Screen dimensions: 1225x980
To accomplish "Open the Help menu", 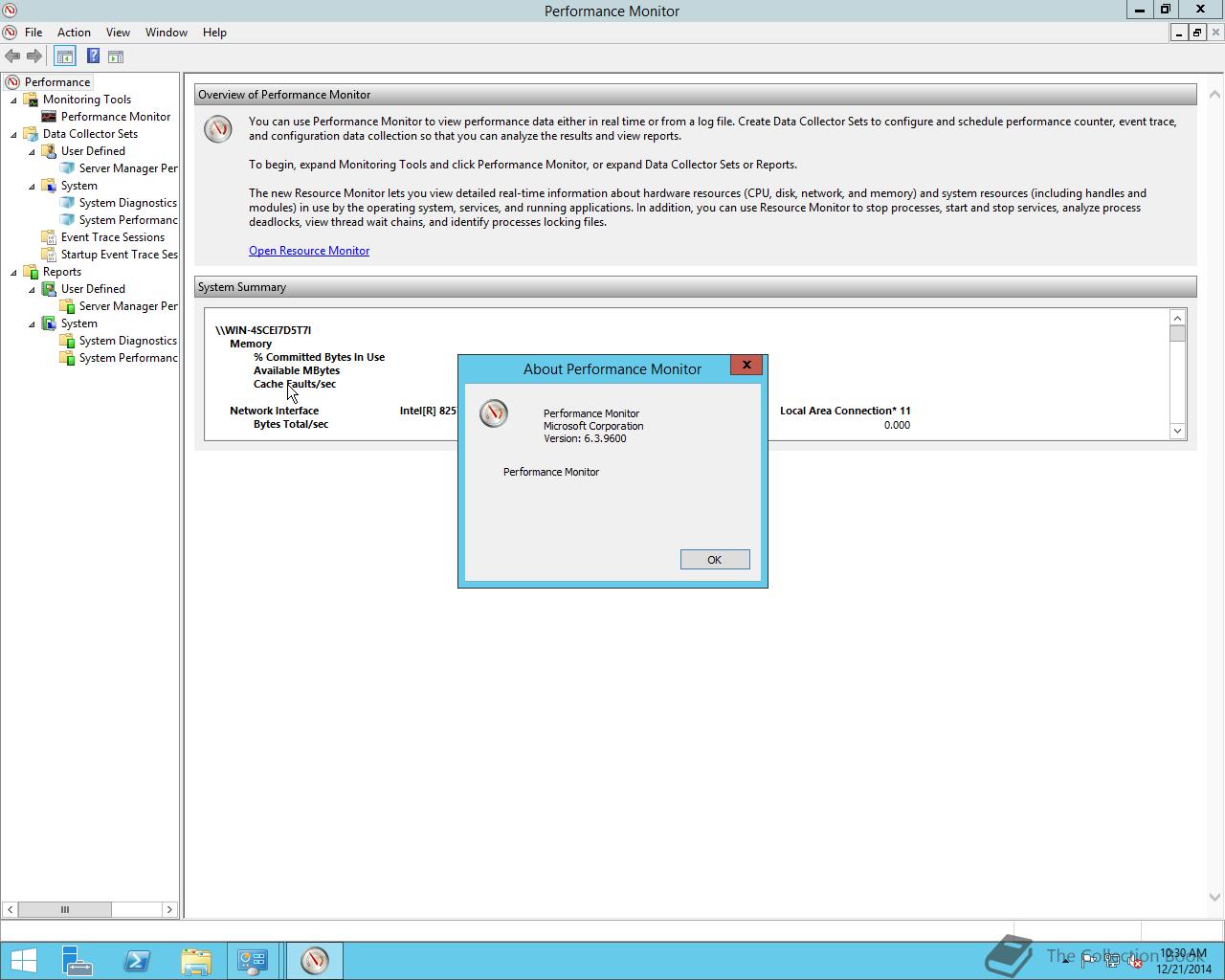I will pos(214,33).
